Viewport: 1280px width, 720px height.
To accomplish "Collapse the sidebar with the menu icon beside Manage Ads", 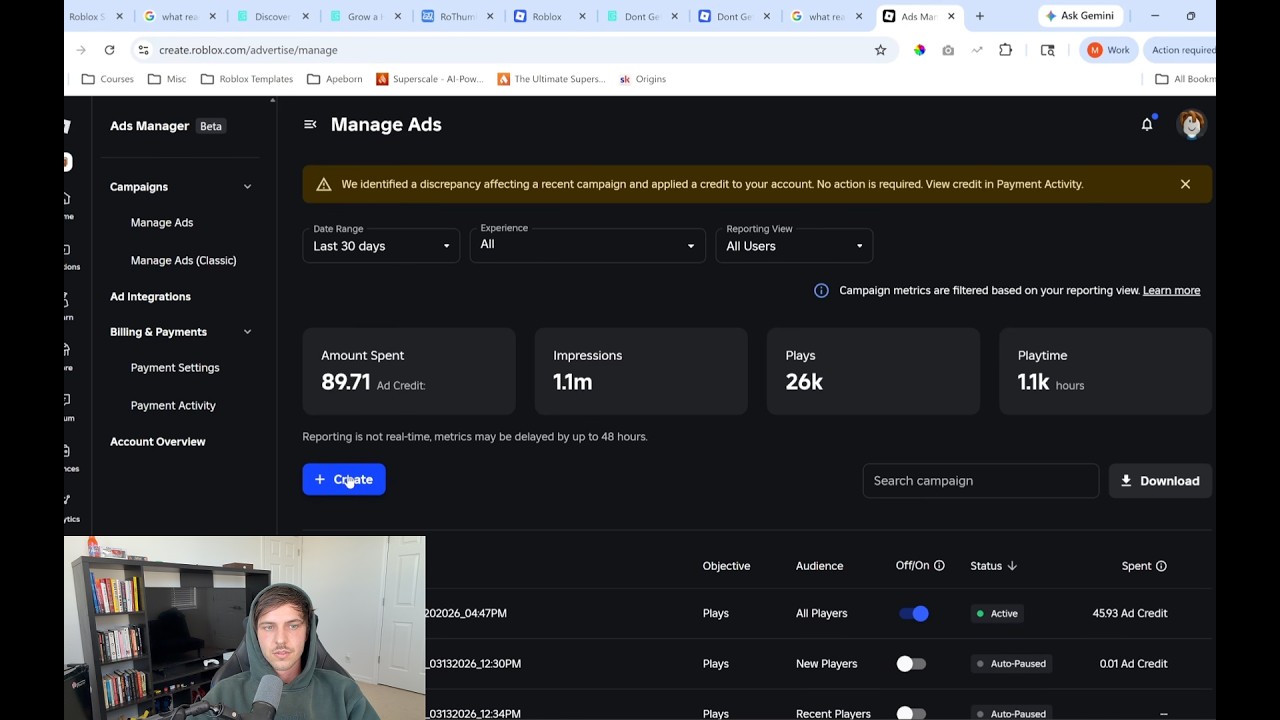I will coord(310,125).
